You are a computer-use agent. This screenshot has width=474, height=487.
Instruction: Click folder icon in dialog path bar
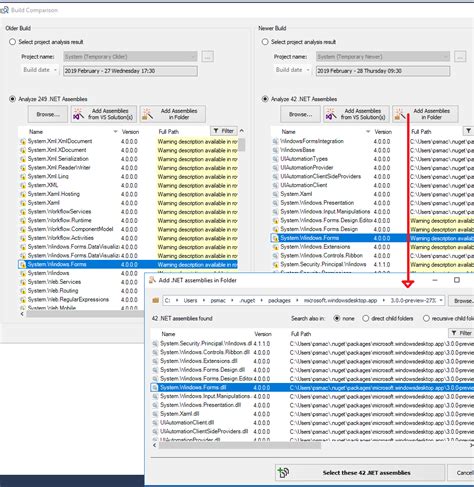155,300
